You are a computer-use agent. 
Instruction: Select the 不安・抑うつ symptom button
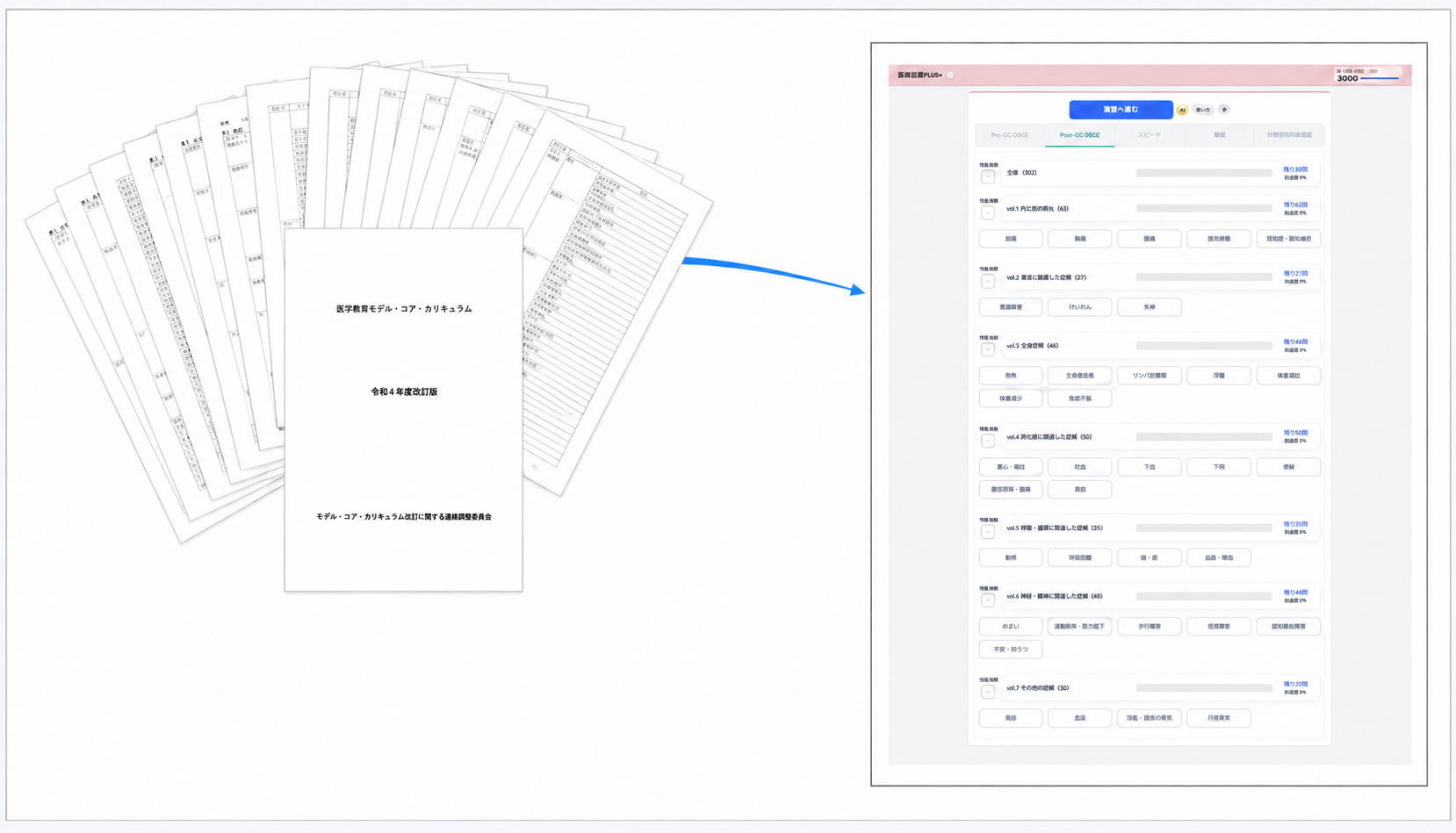coord(1011,650)
